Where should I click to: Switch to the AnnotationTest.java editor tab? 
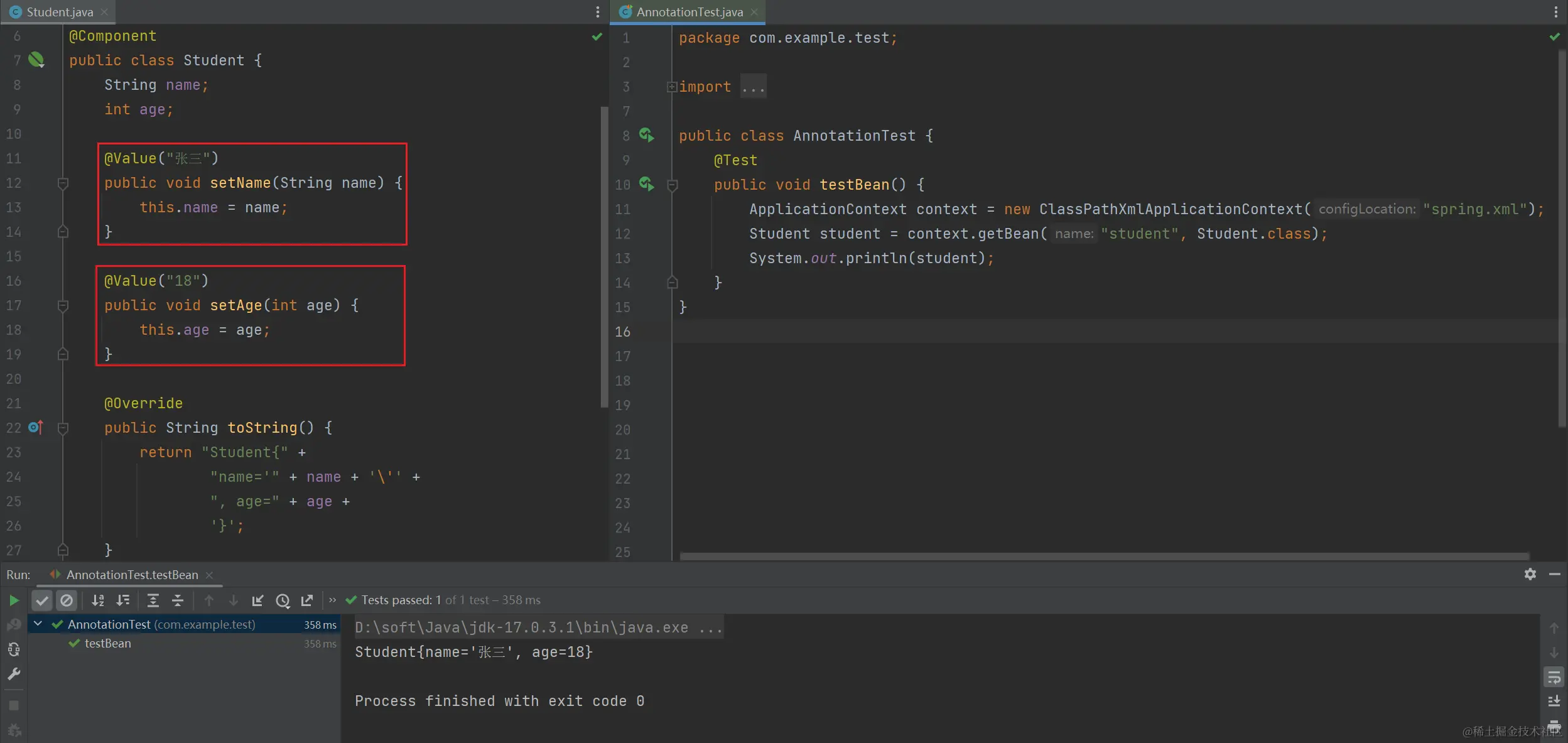click(689, 12)
